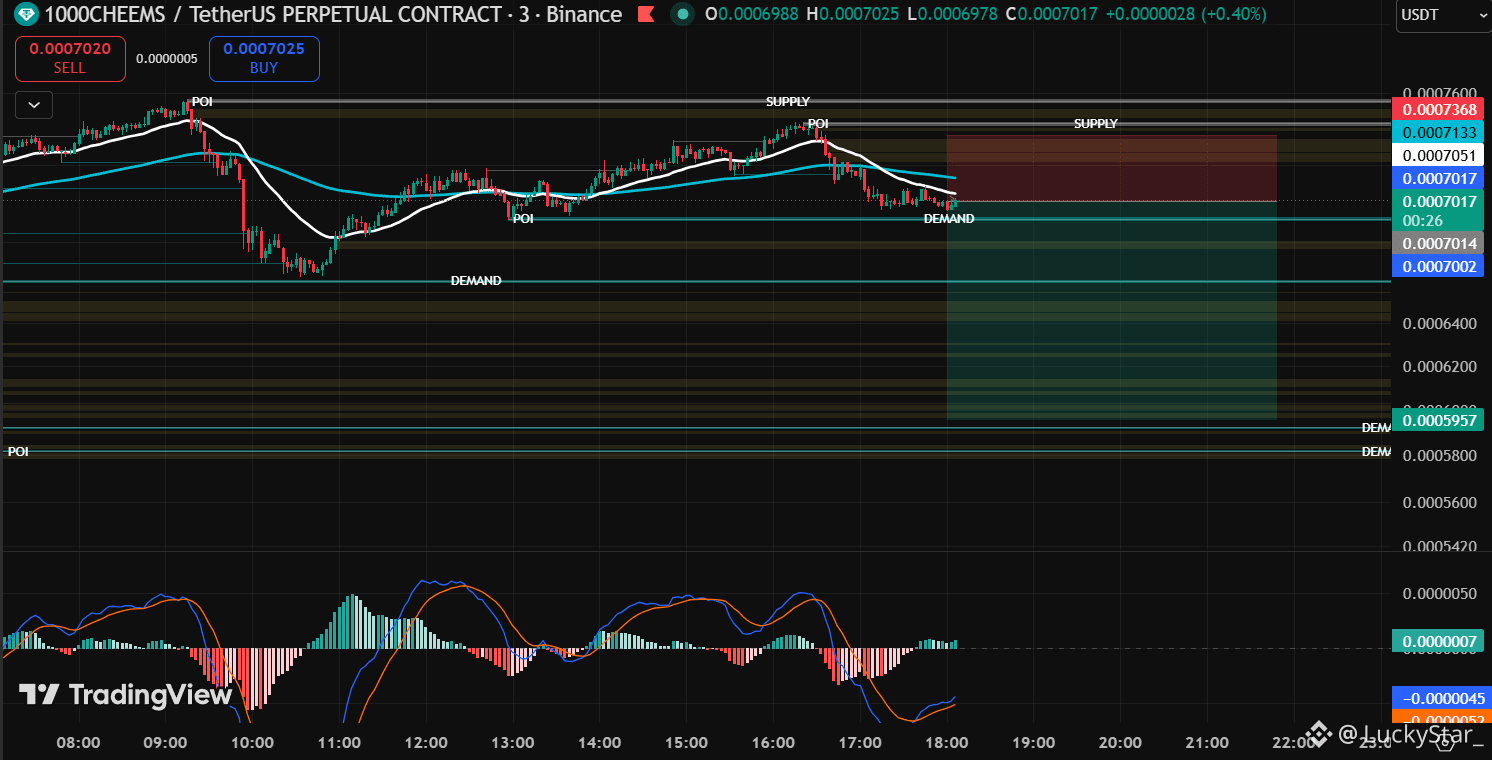Click the 11:00 time axis label

339,742
